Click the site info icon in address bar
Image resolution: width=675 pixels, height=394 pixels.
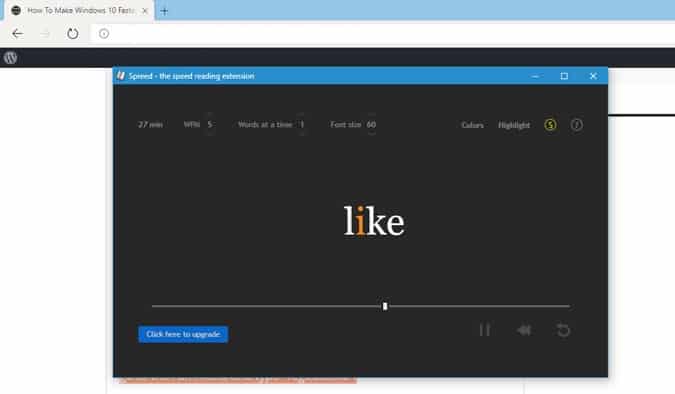tap(104, 34)
